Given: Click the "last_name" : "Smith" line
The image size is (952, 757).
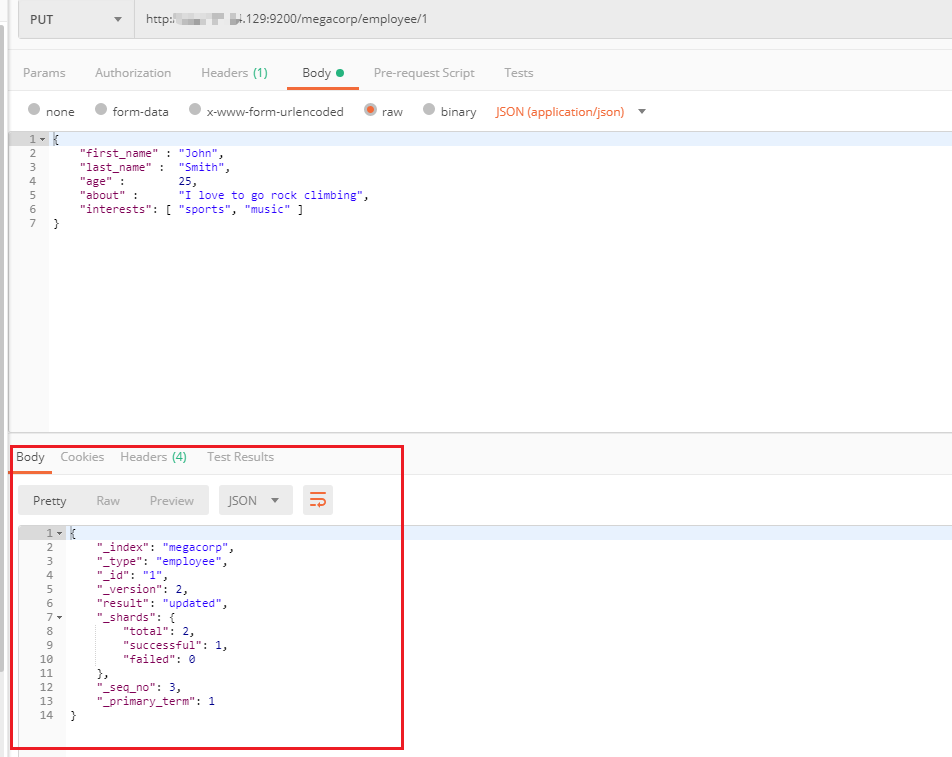Looking at the screenshot, I should click(x=155, y=167).
